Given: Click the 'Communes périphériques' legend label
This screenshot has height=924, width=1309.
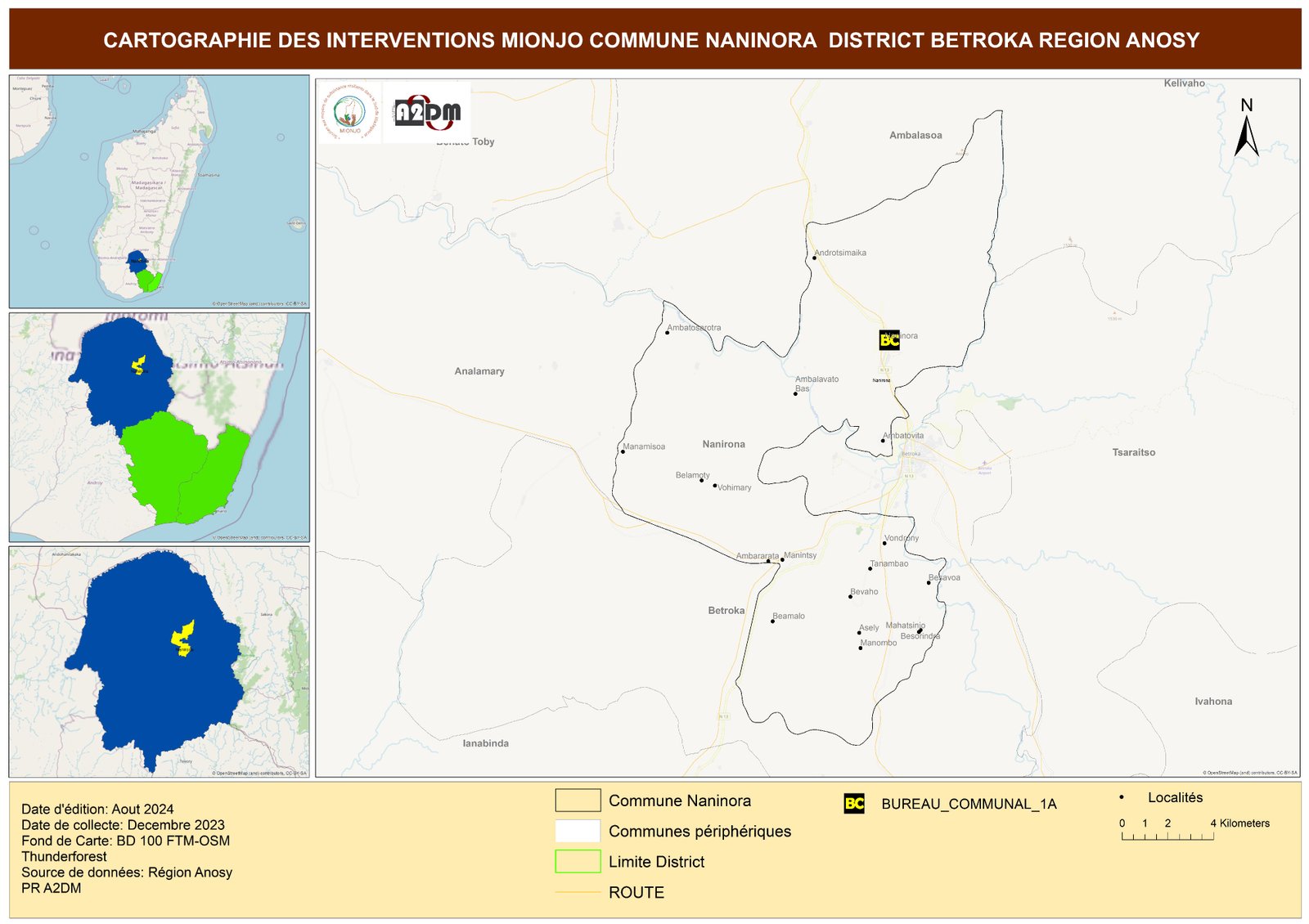Looking at the screenshot, I should [x=700, y=832].
